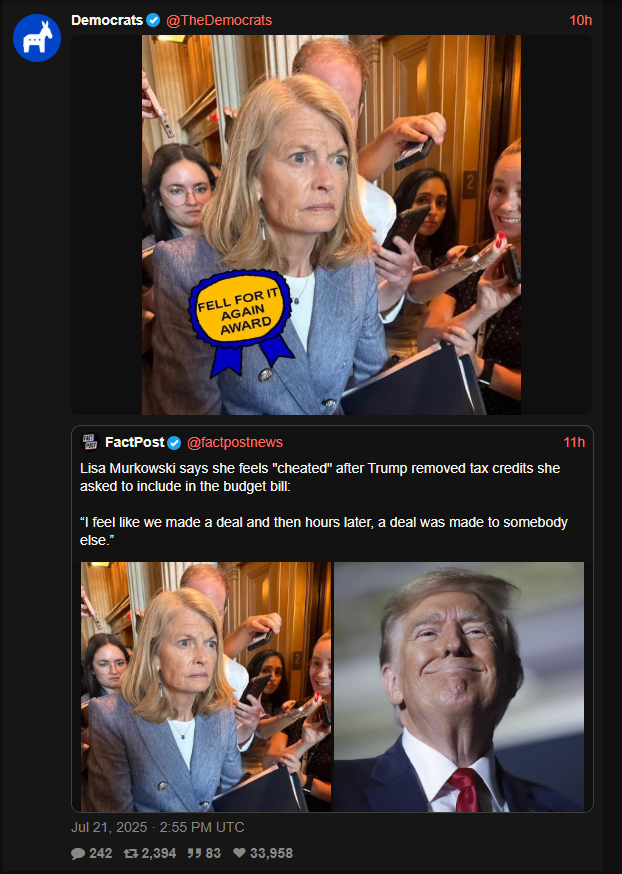622x874 pixels.
Task: Visit the @factpostnews handle link
Action: point(235,443)
